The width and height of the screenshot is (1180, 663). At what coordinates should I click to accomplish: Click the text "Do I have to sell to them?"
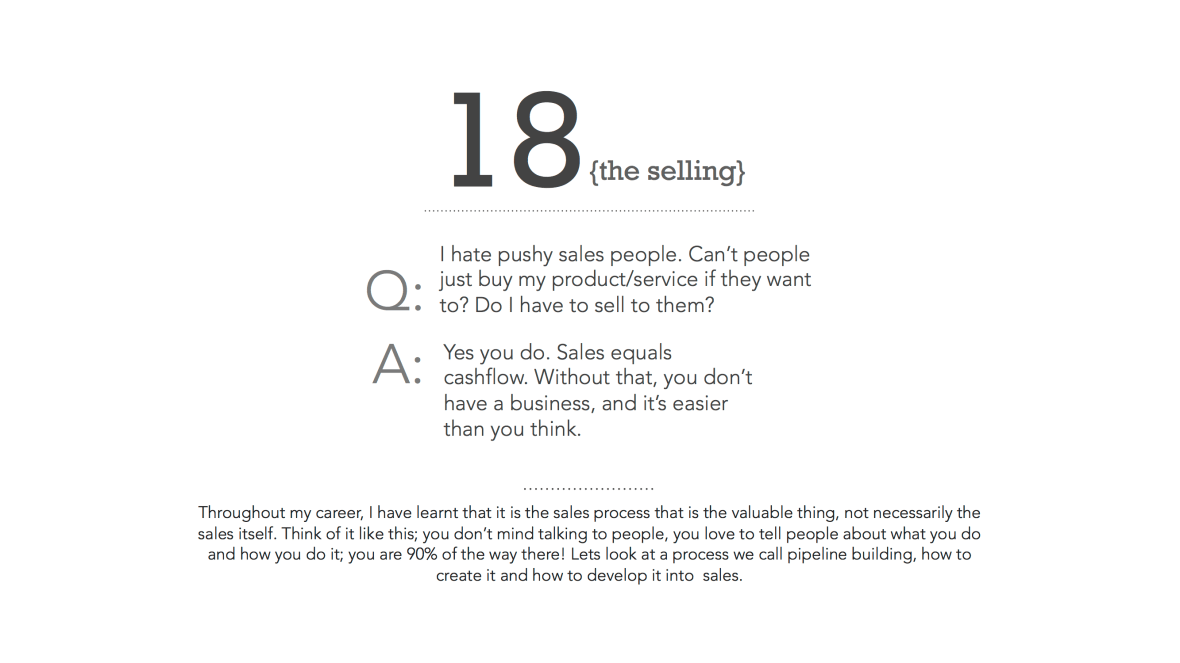(595, 306)
